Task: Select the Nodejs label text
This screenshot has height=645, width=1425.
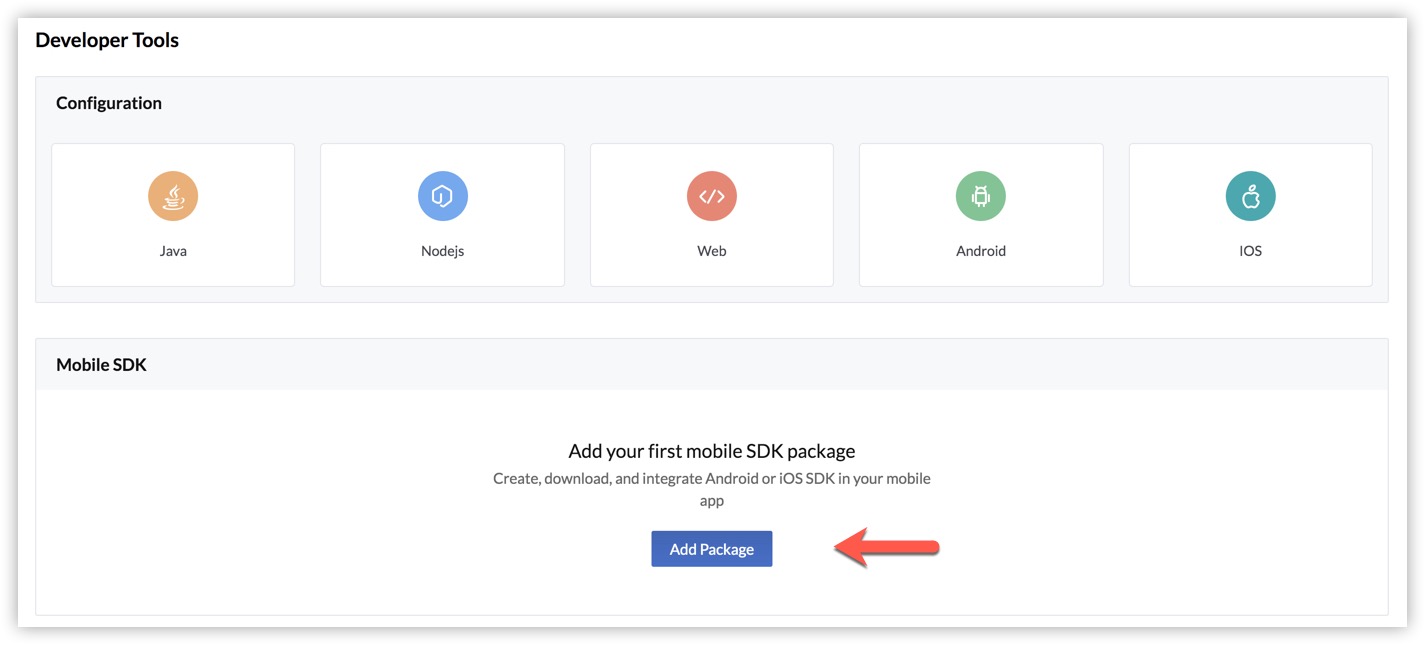Action: pos(442,251)
